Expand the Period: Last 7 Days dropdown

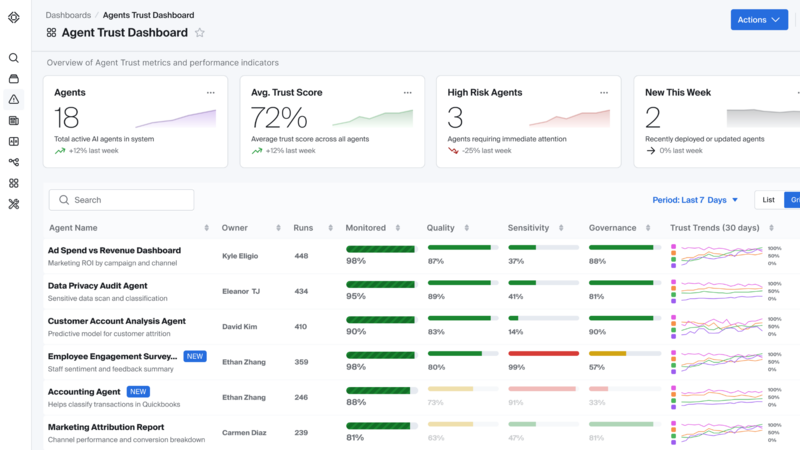[x=694, y=200]
